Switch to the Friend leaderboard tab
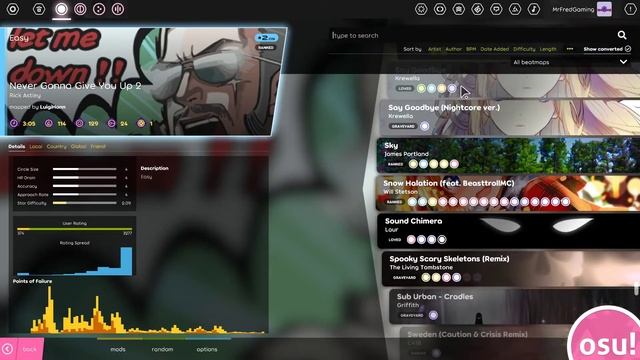Screen dimensions: 640x360 98,147
